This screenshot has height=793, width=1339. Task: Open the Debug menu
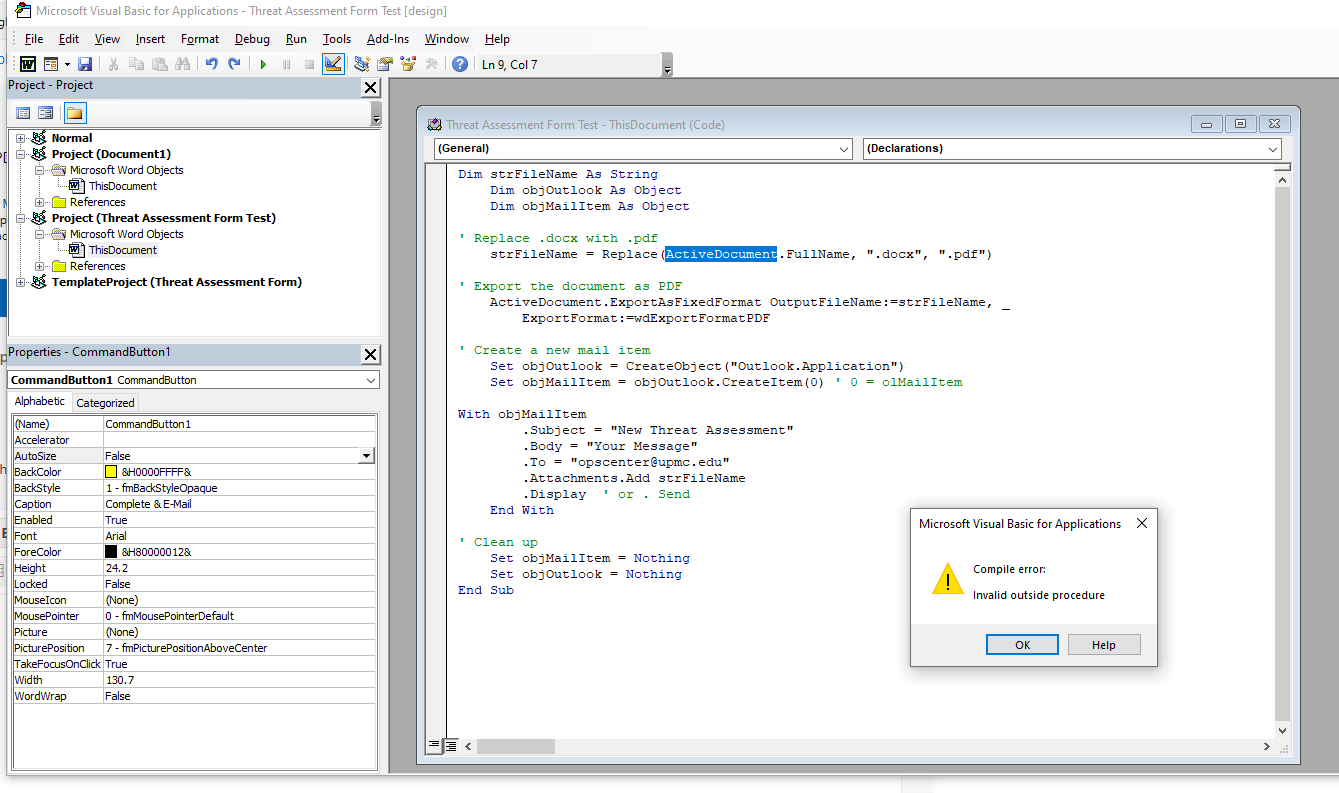(x=252, y=39)
